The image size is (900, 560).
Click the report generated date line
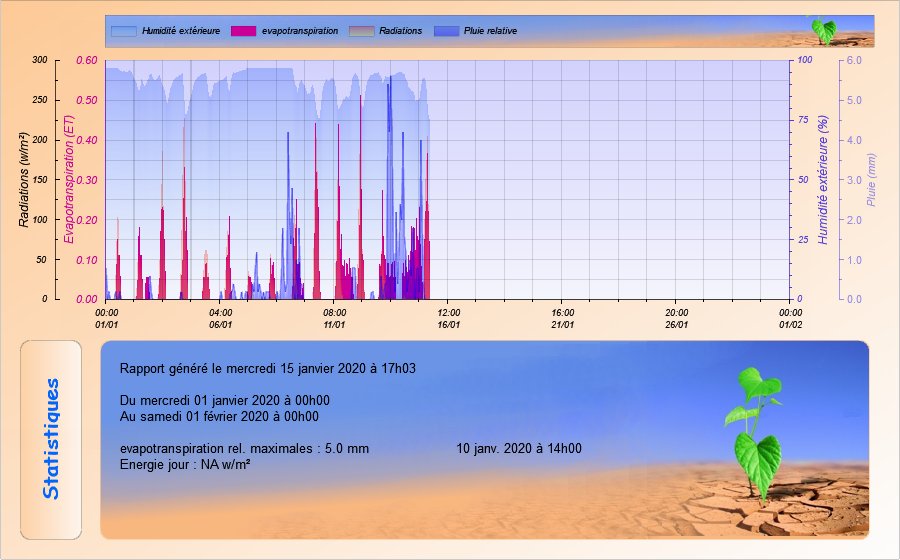[x=267, y=368]
